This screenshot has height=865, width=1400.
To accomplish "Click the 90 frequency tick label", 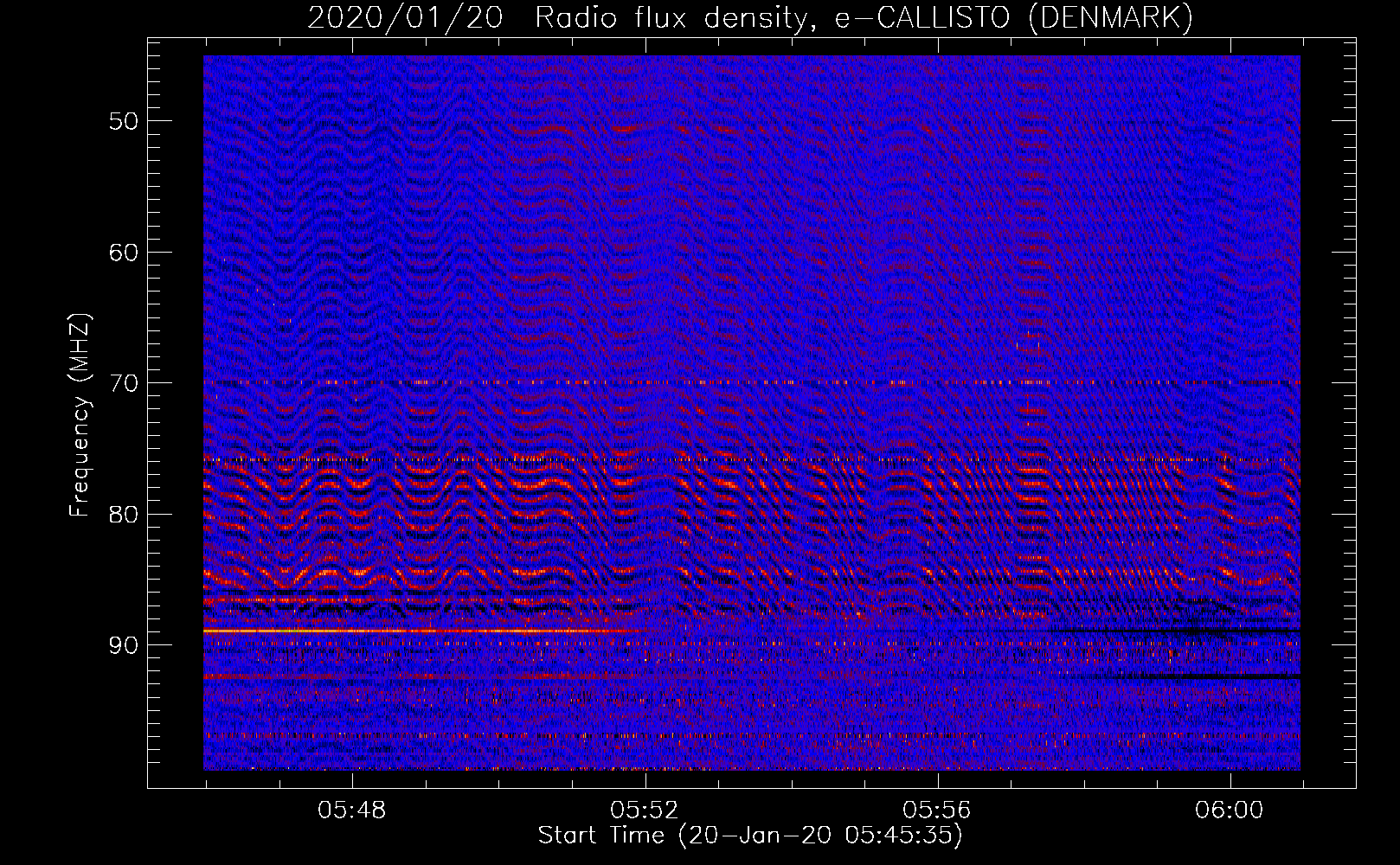I will (124, 645).
